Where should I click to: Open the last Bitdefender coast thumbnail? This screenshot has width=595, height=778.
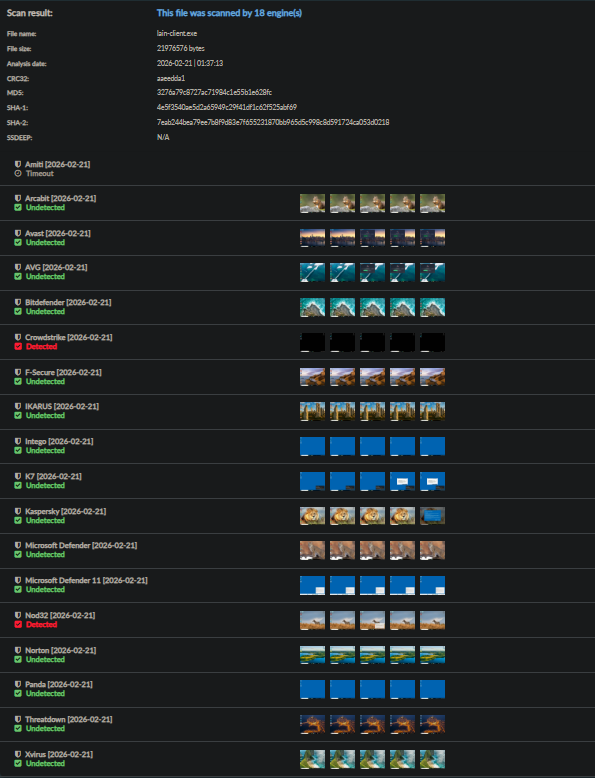pyautogui.click(x=432, y=307)
